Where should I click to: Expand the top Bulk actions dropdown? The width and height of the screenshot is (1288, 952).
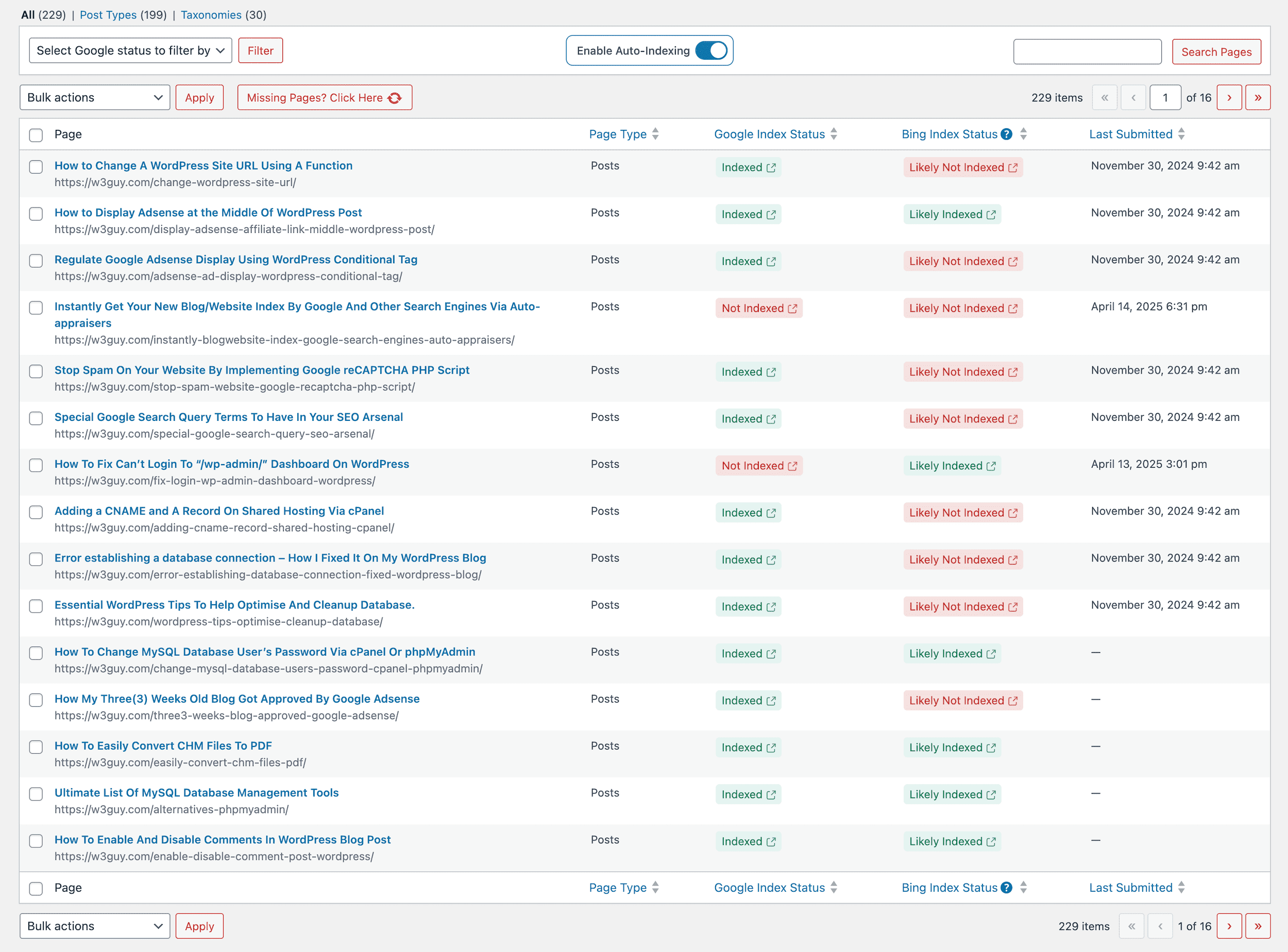pos(94,97)
